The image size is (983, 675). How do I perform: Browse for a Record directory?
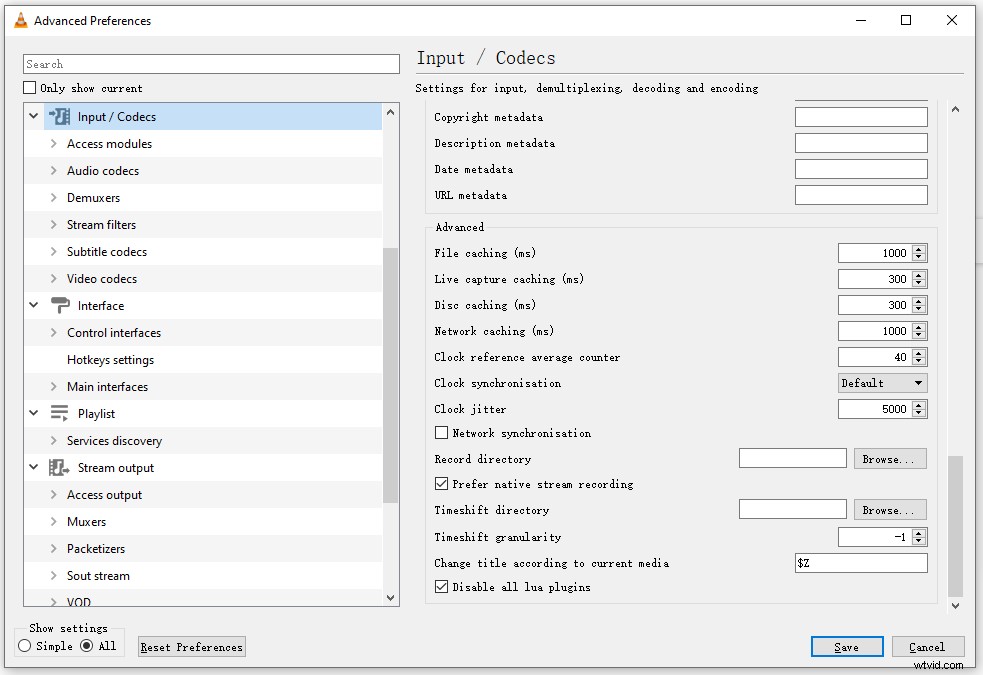tap(889, 458)
